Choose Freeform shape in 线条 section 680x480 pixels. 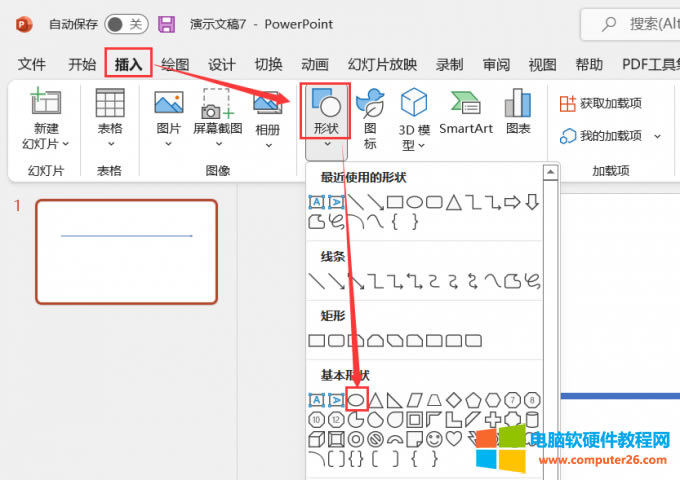[512, 281]
